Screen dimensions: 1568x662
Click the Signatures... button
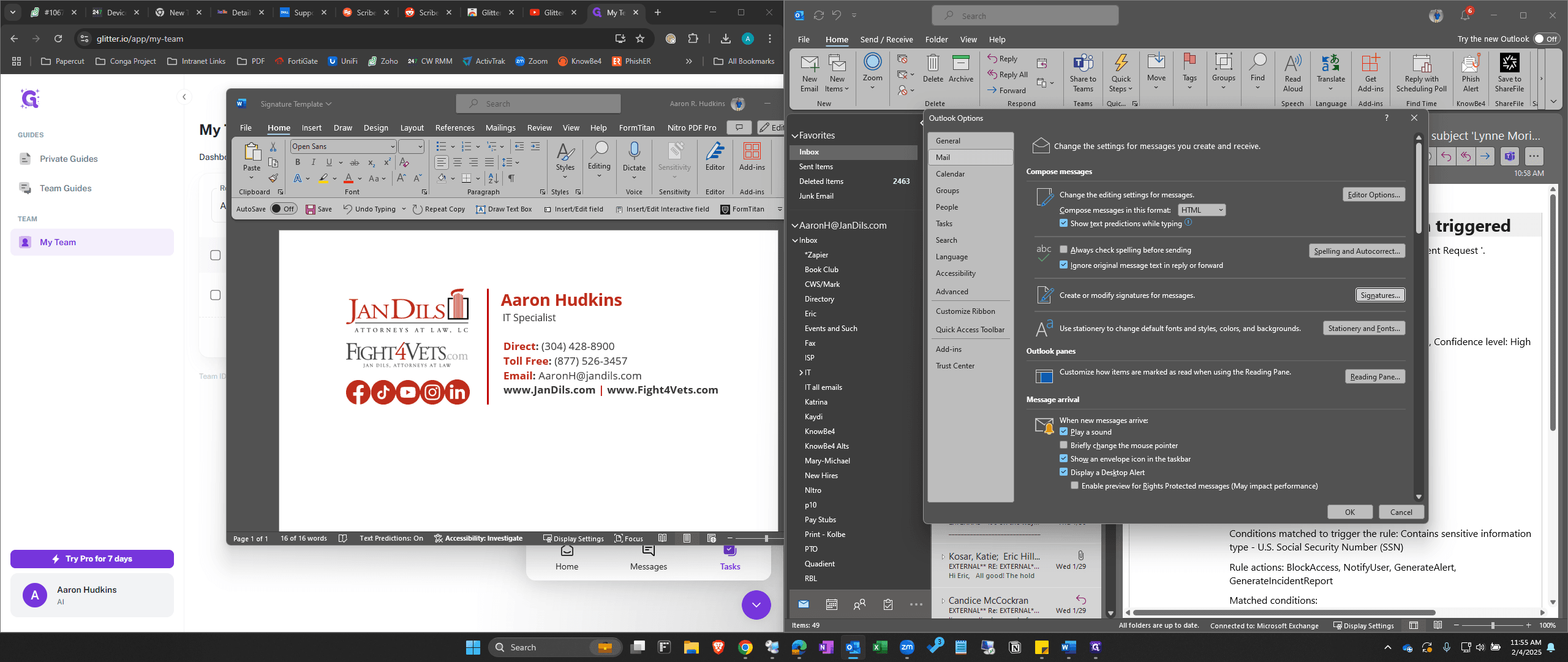[x=1380, y=295]
